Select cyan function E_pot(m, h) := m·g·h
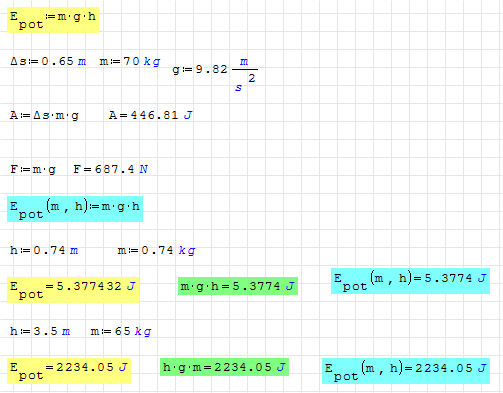 point(75,209)
